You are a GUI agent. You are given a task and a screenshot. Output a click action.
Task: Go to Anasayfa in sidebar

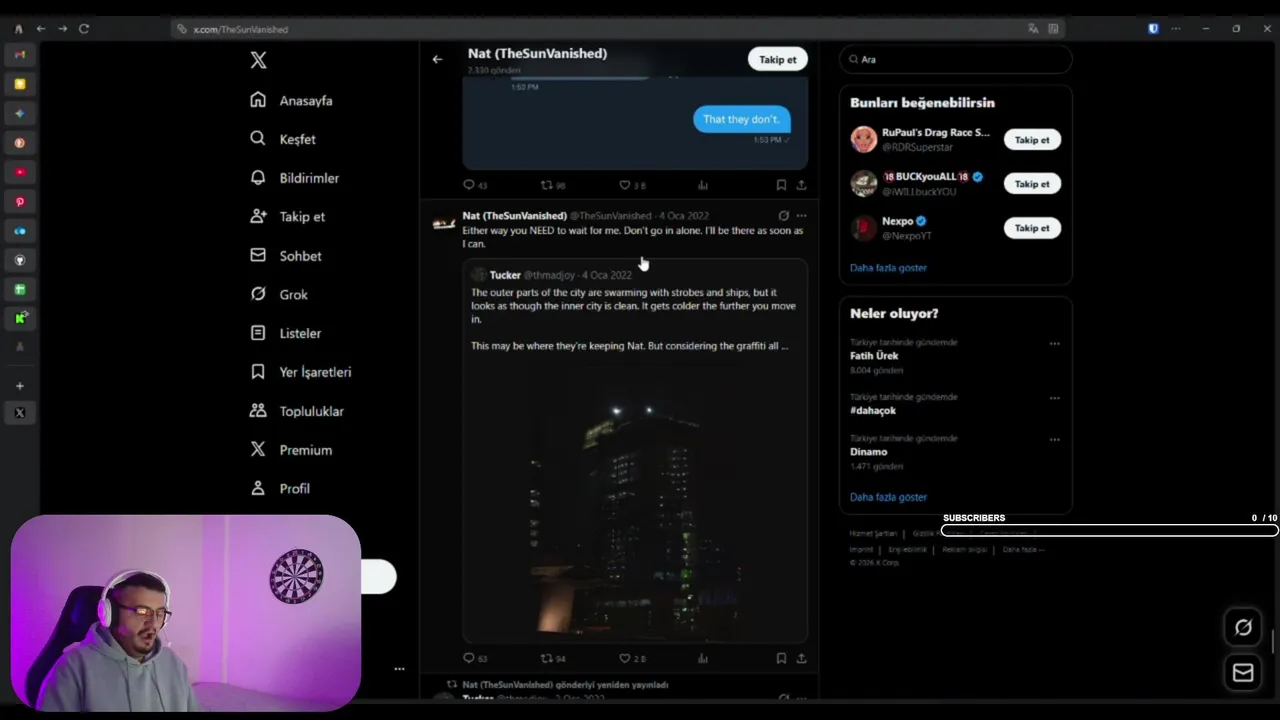(x=291, y=100)
